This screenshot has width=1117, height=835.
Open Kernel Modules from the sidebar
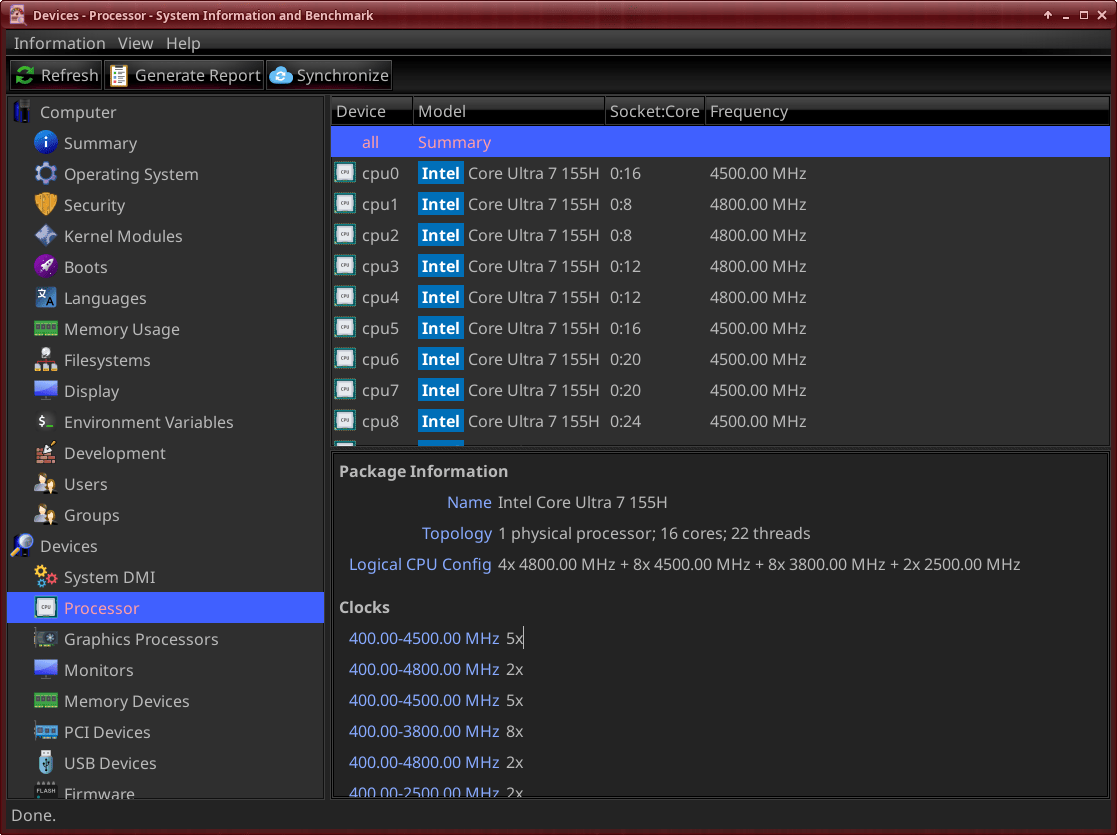pos(122,236)
